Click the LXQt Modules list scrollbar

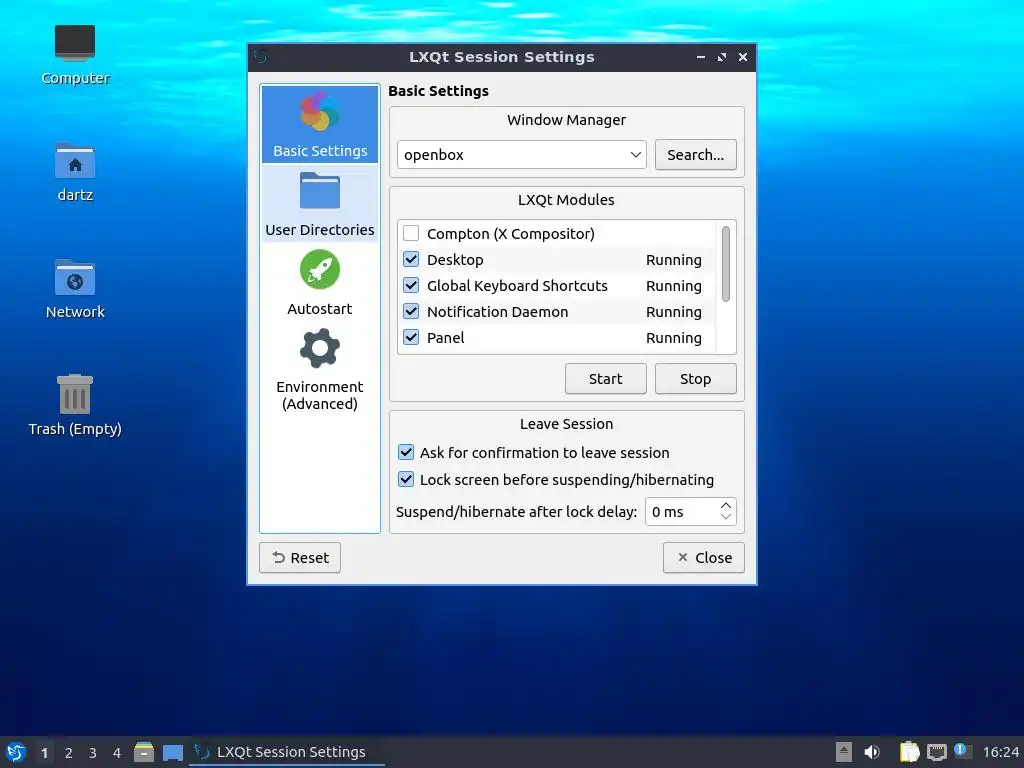pyautogui.click(x=726, y=264)
